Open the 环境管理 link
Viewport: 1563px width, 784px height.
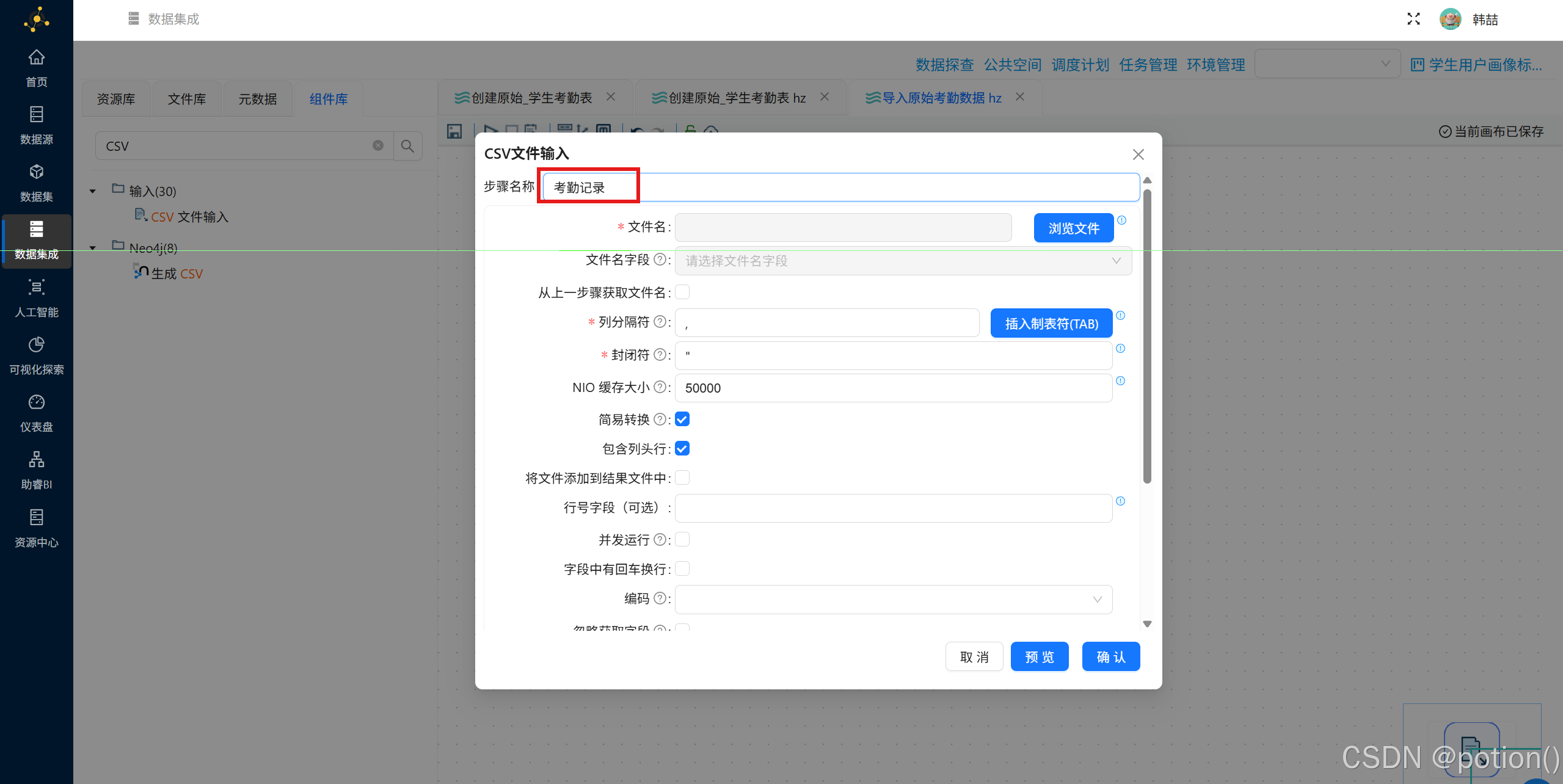[1215, 64]
